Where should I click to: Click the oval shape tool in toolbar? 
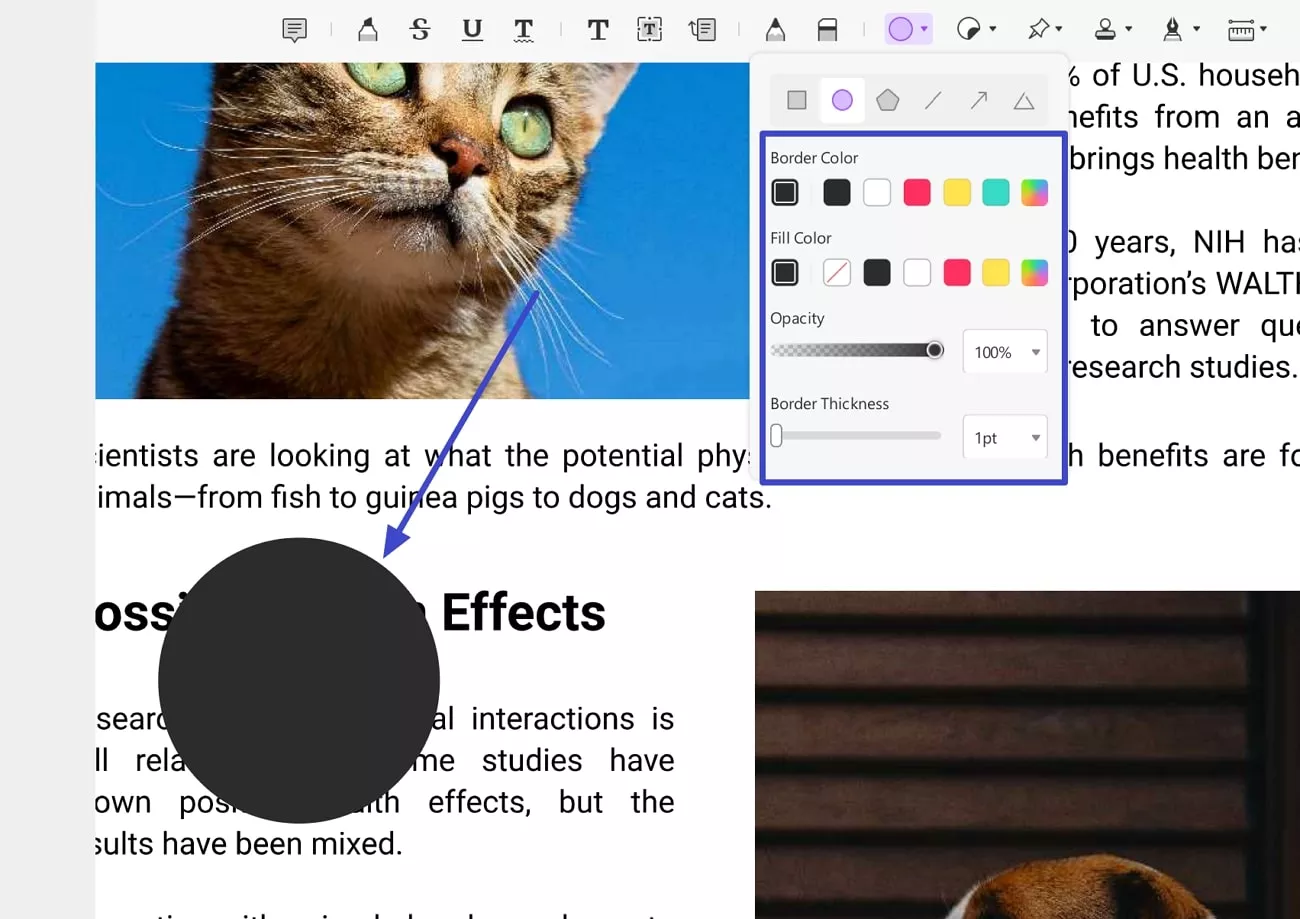(x=901, y=30)
